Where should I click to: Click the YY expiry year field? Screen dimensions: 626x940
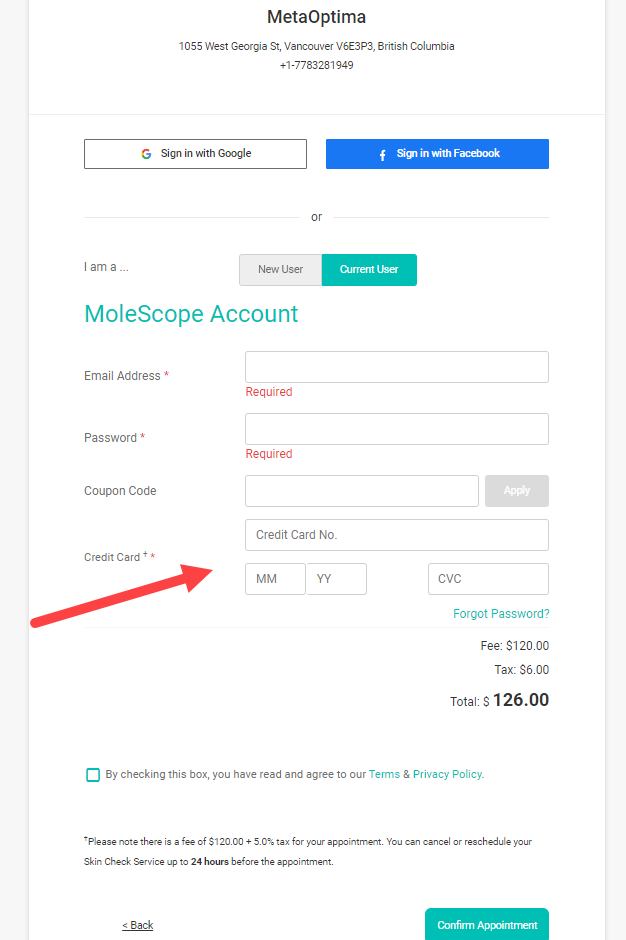point(336,579)
